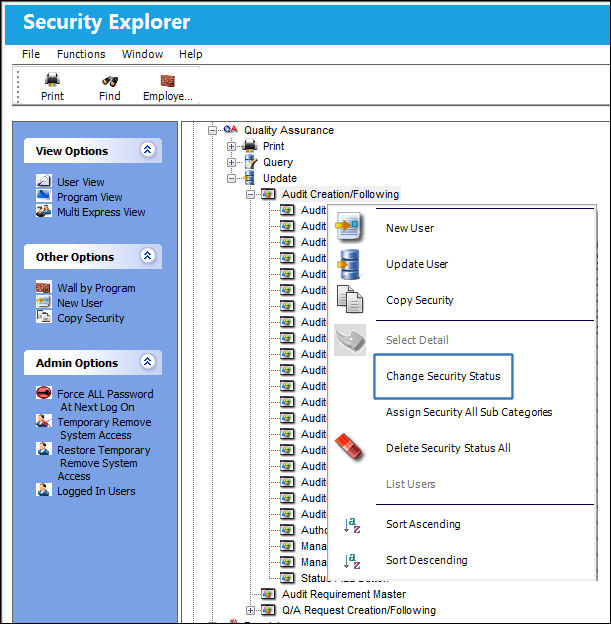Click the Delete Security Status eraser icon
611x624 pixels.
[349, 448]
